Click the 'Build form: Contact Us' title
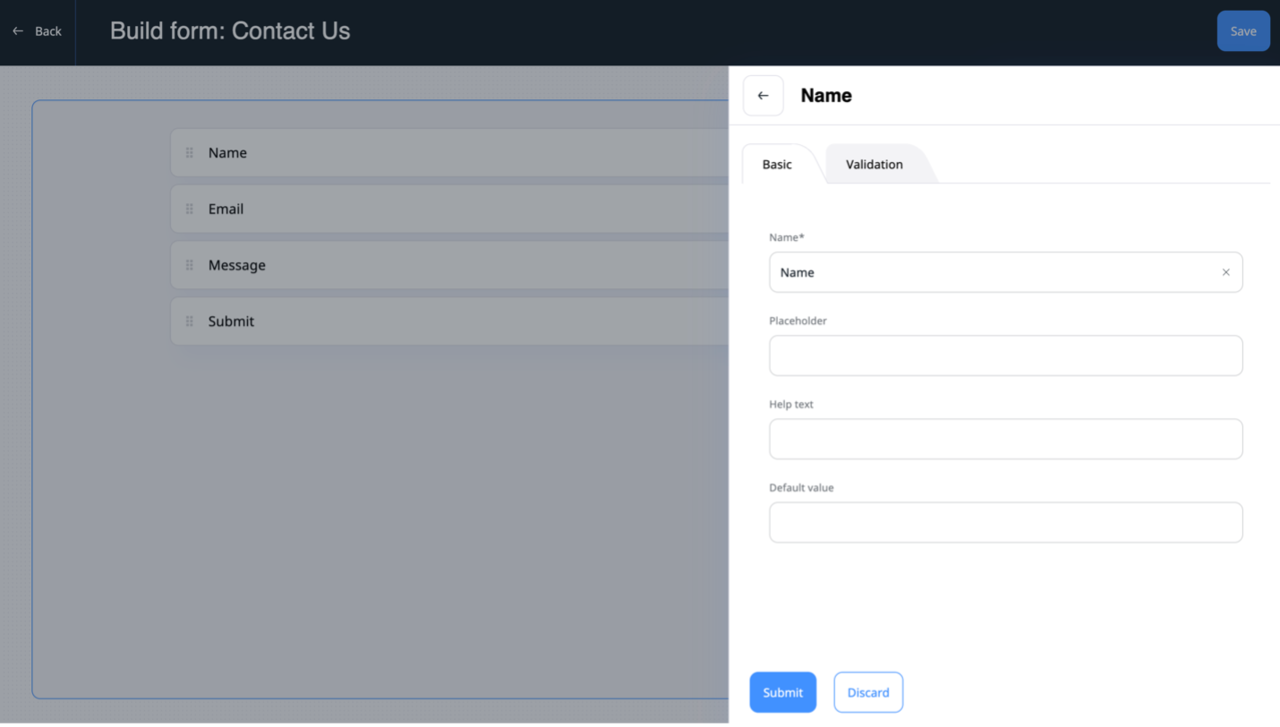The image size is (1280, 727). click(x=230, y=31)
